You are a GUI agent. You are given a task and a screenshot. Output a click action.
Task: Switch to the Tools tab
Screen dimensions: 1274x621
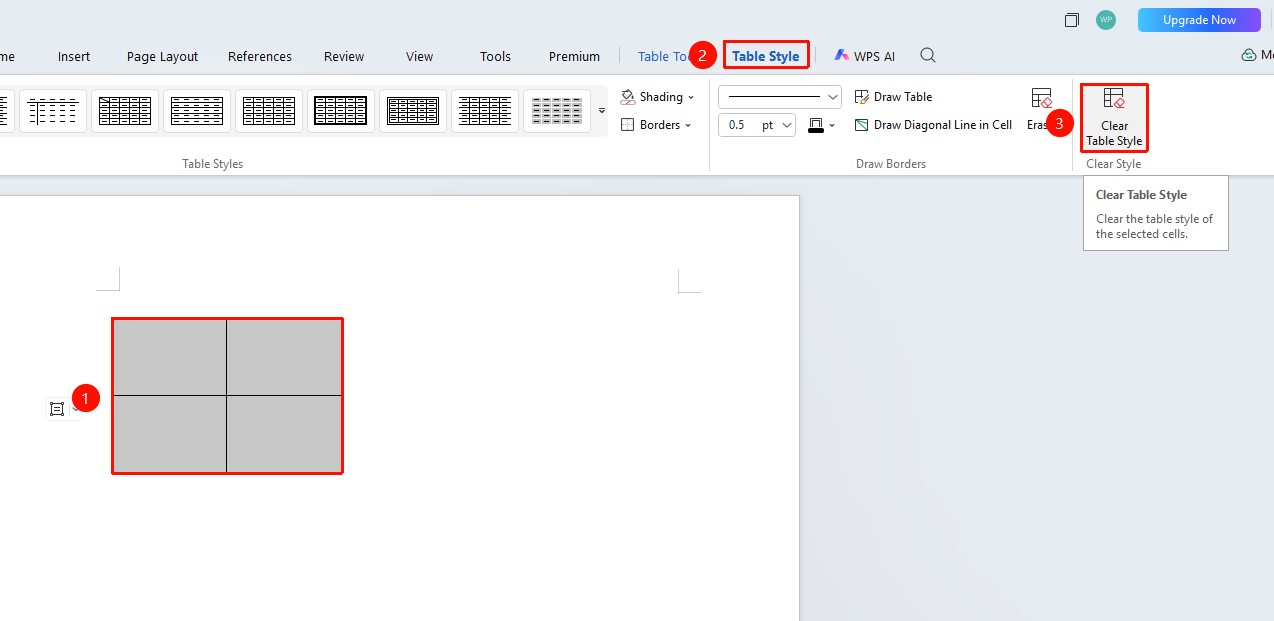[x=495, y=56]
